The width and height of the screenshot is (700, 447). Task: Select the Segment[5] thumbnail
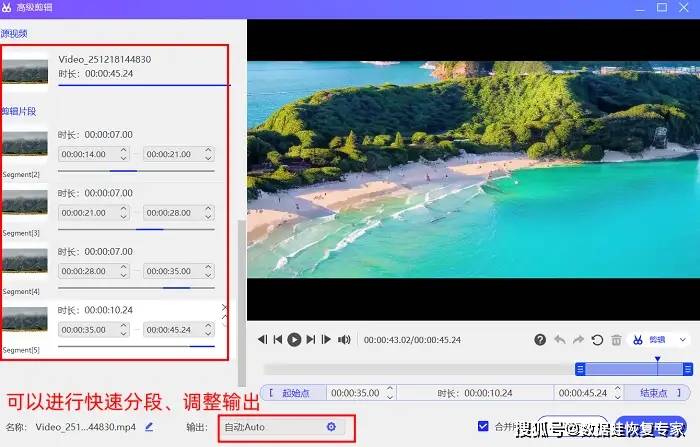(24, 322)
